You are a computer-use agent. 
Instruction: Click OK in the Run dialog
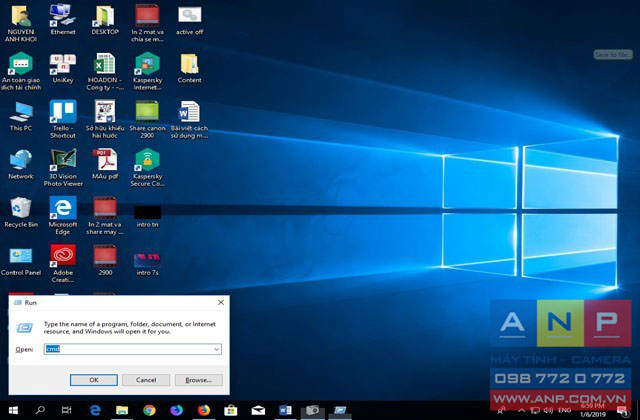tap(94, 380)
